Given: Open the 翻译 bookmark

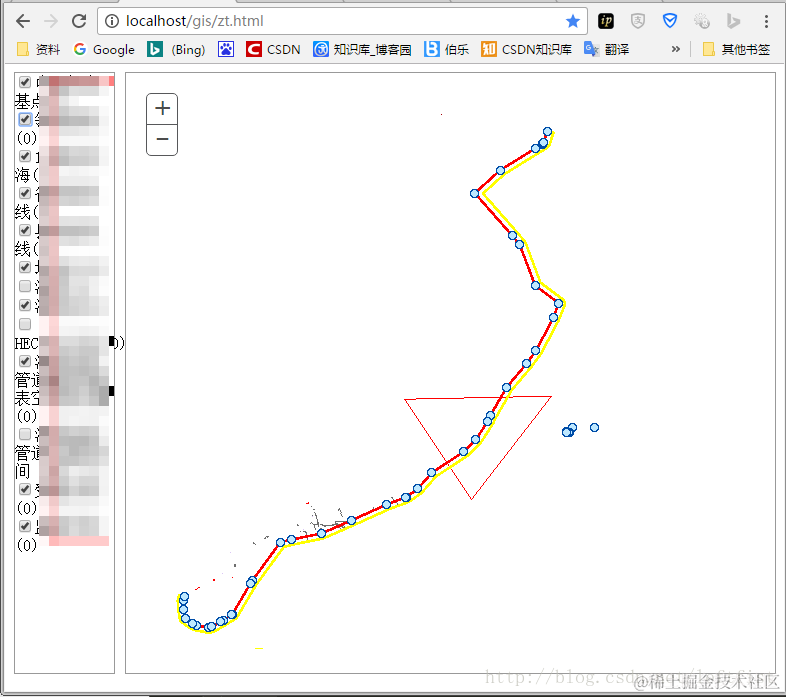Looking at the screenshot, I should (x=607, y=49).
